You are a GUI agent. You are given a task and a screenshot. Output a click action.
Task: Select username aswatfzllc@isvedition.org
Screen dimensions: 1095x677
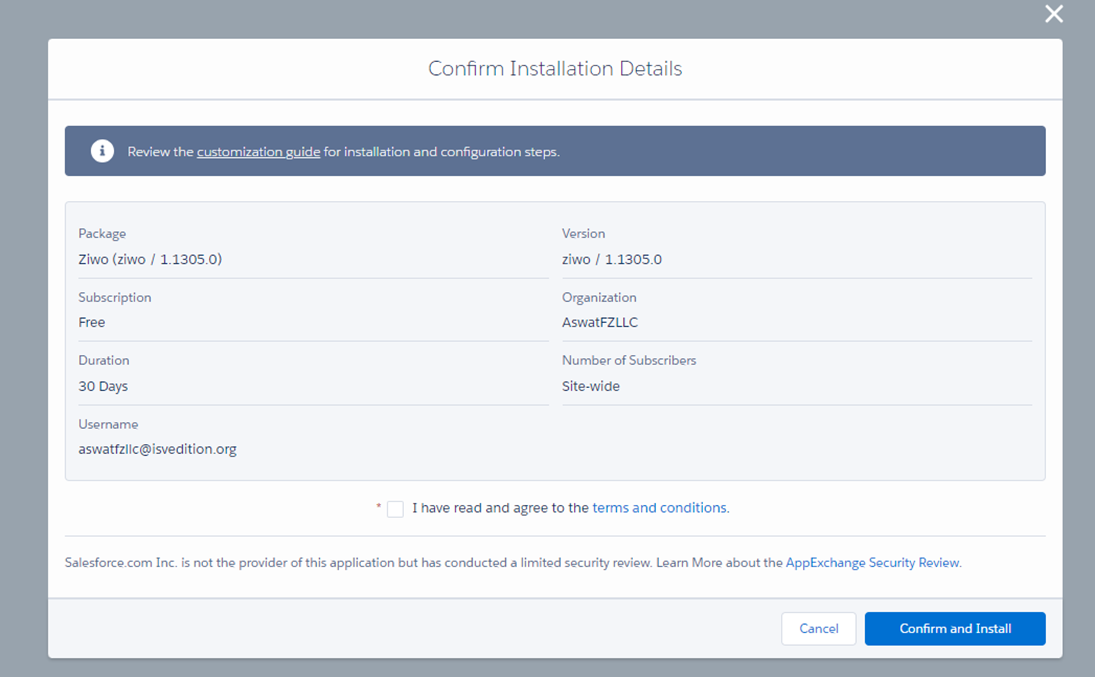(157, 449)
